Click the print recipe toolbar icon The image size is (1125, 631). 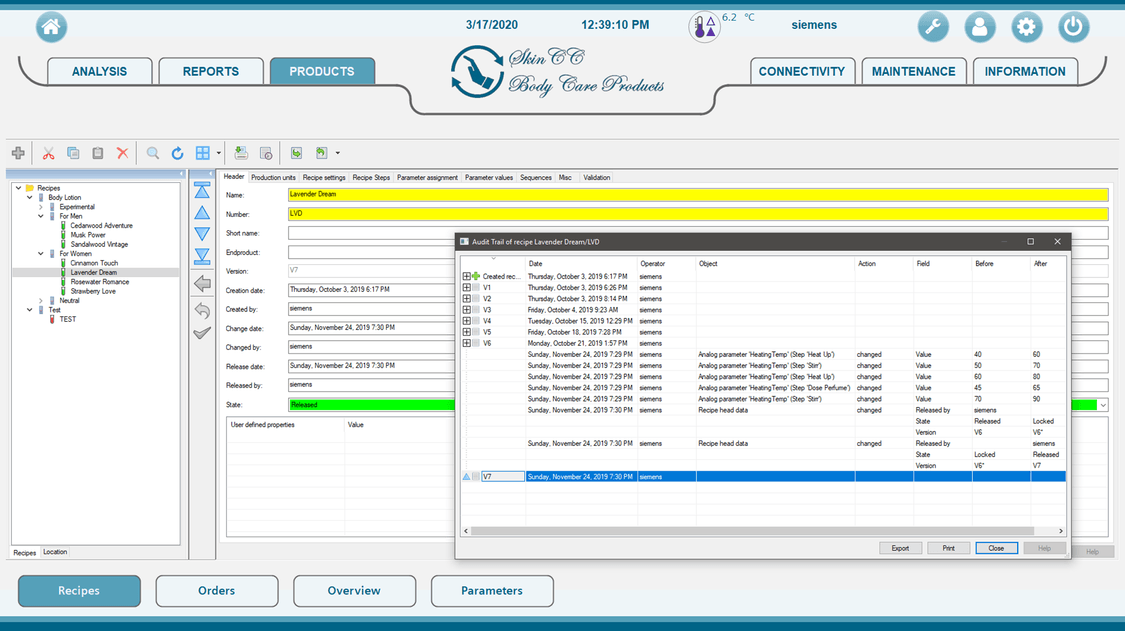(241, 153)
